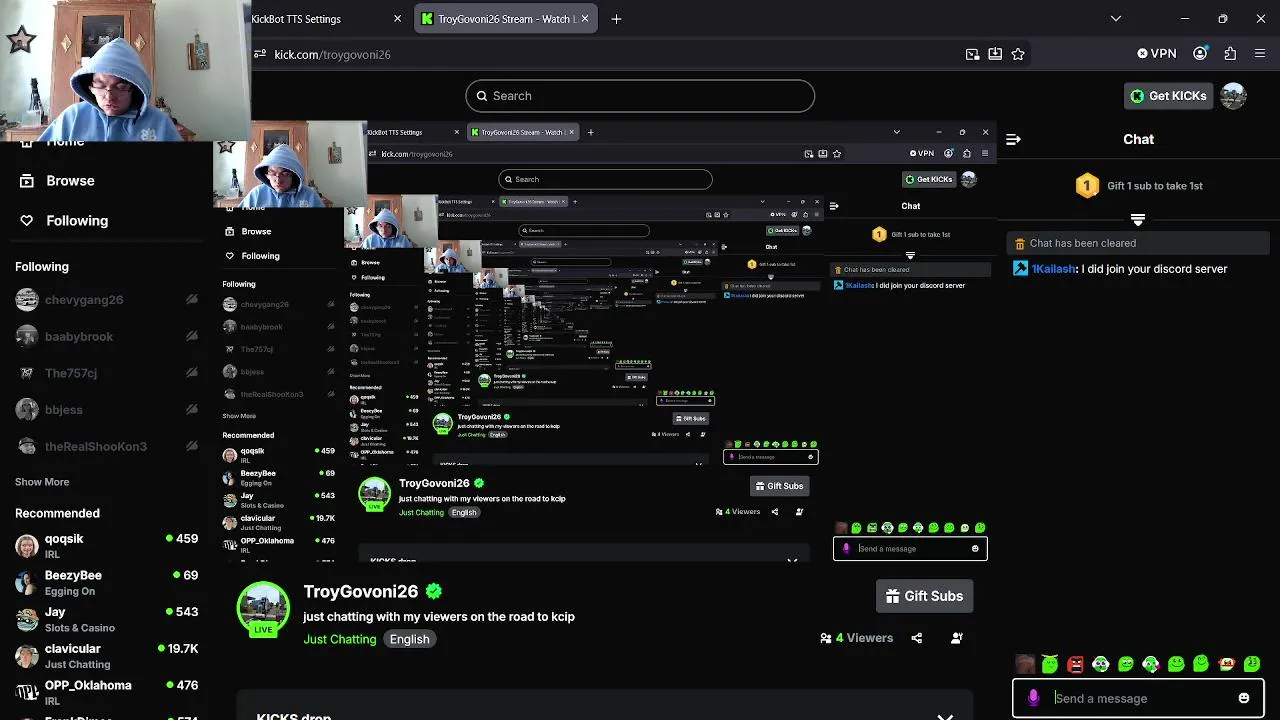Click the outermost Get KICKs button

tap(1168, 96)
